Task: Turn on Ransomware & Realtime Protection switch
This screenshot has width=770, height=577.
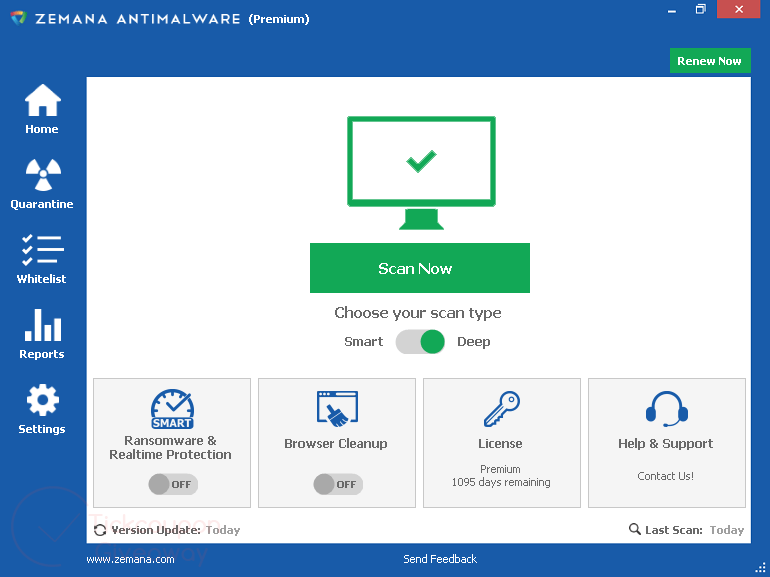Action: pyautogui.click(x=173, y=484)
